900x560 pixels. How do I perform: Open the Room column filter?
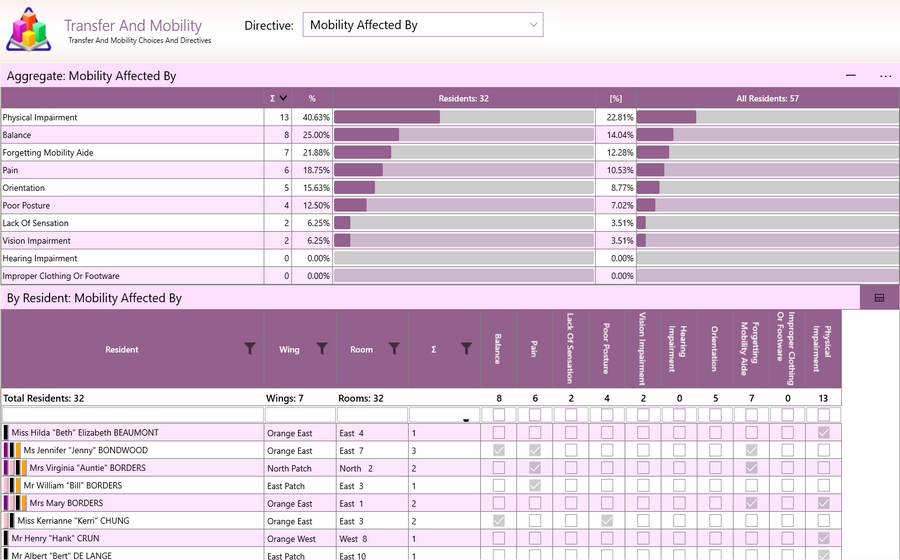click(394, 348)
